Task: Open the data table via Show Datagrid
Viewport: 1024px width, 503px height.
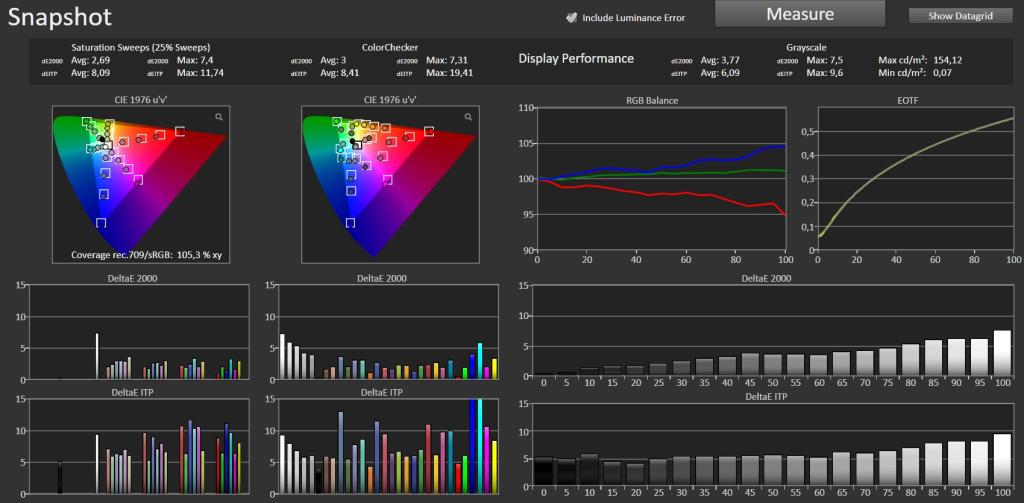Action: point(961,16)
